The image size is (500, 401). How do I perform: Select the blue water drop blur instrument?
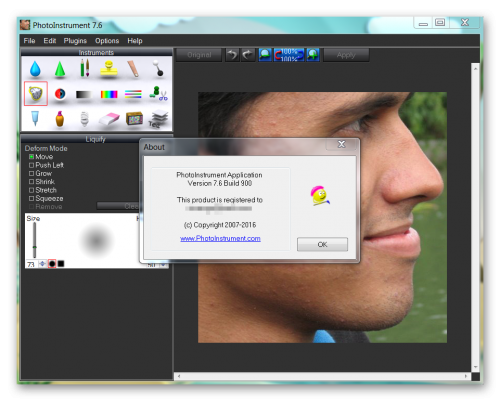click(35, 69)
